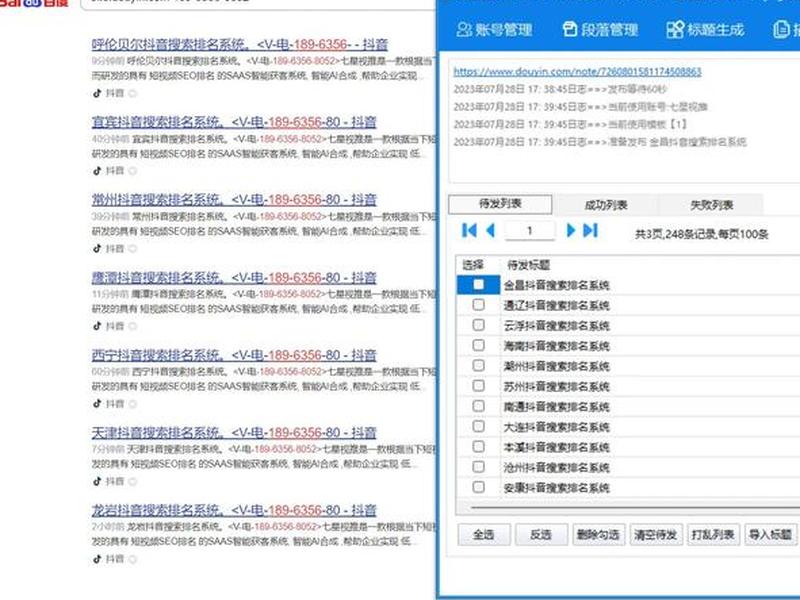This screenshot has height=600, width=800.
Task: Click the 选择 column header
Action: click(x=473, y=265)
